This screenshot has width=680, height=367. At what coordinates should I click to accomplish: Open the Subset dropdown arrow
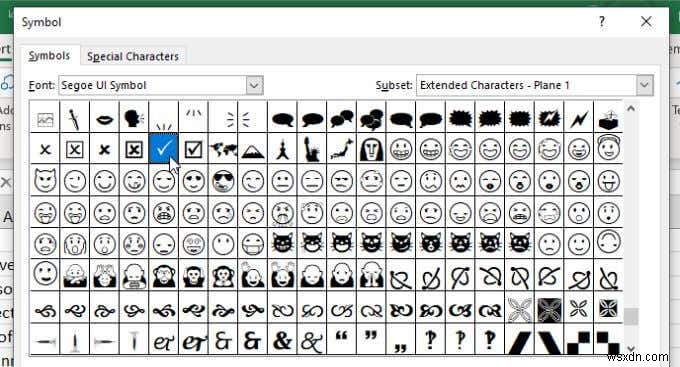[644, 85]
